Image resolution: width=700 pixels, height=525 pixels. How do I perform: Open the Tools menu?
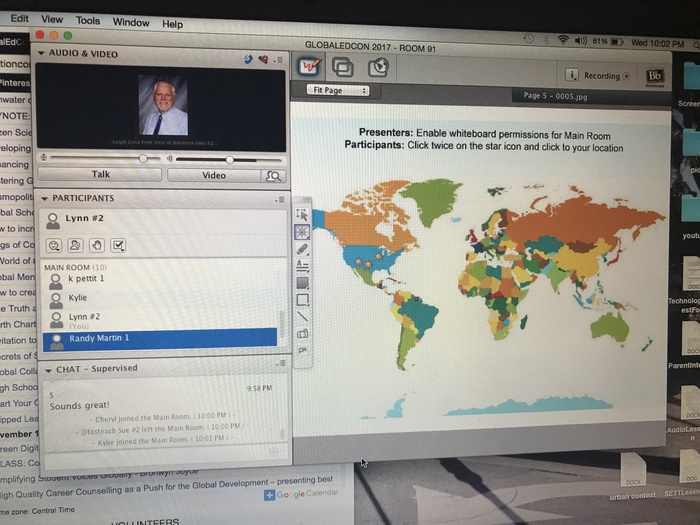tap(88, 21)
